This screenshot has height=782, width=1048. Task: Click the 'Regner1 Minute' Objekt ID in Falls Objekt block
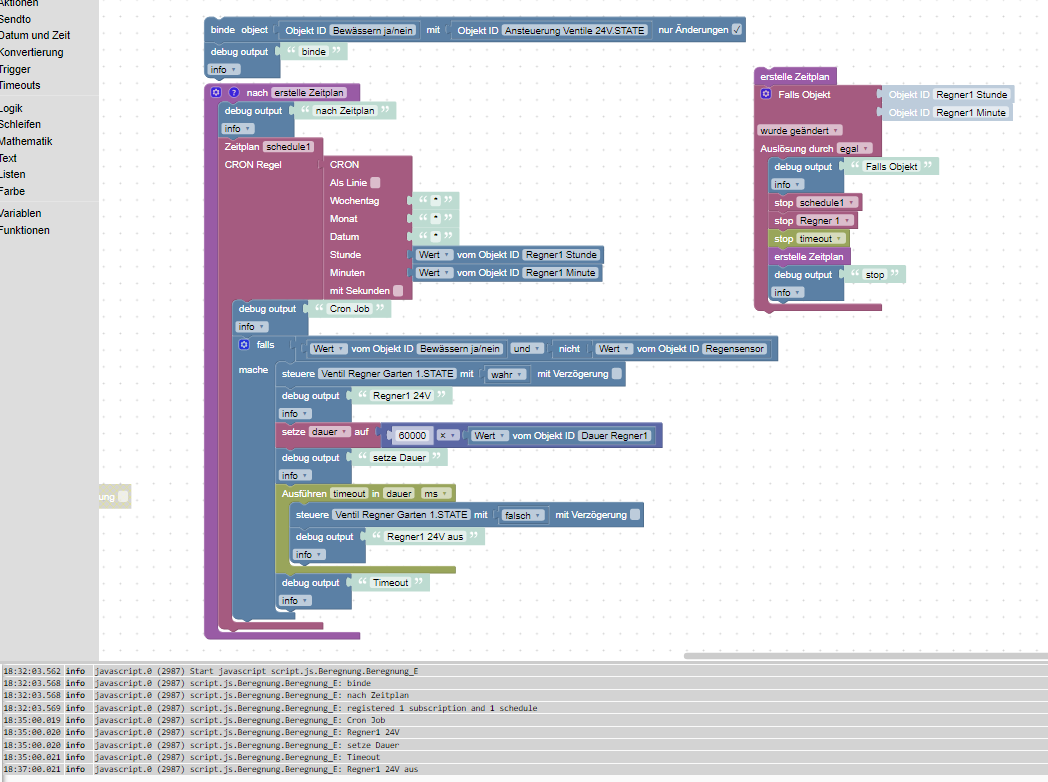970,113
